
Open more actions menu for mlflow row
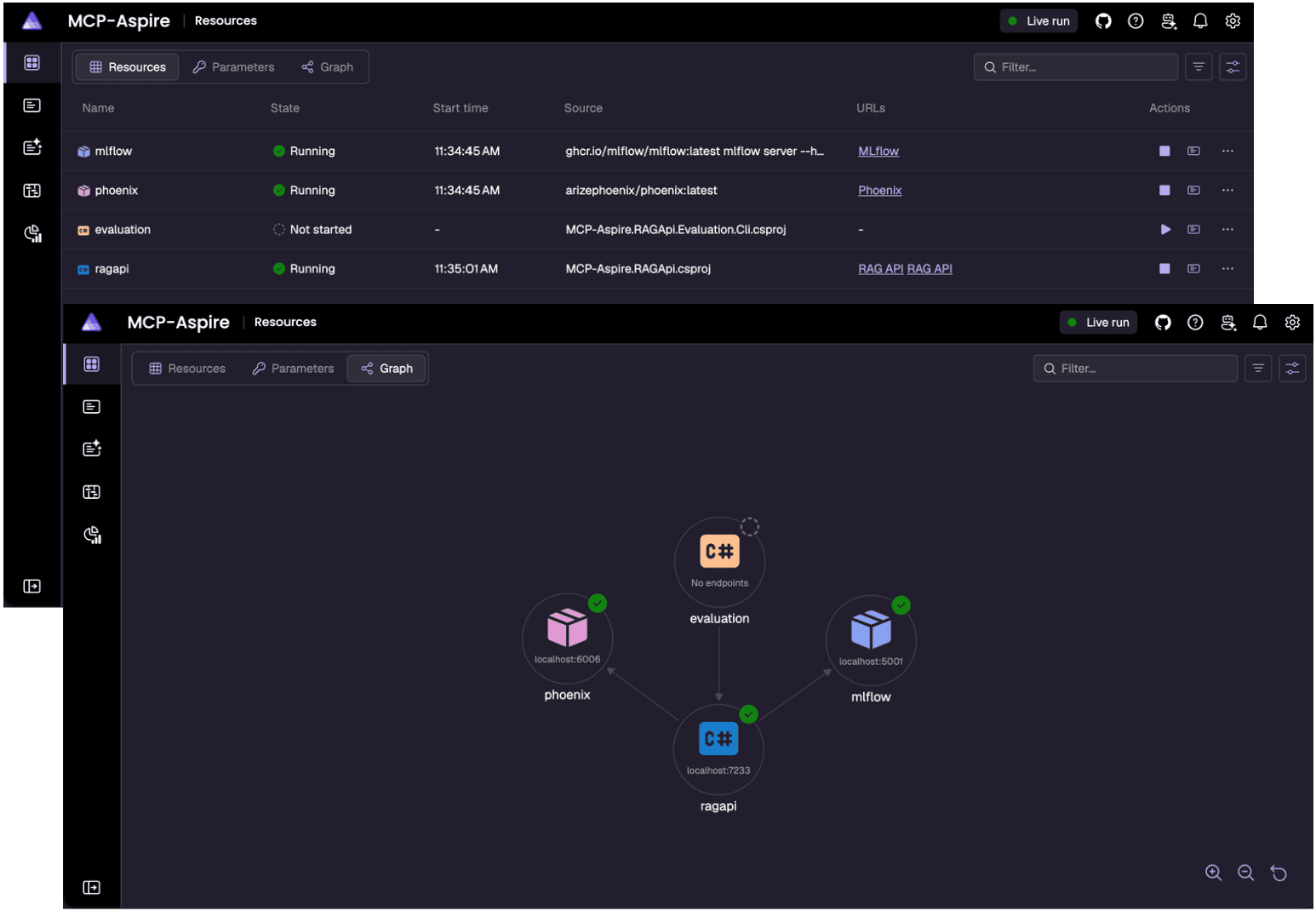(x=1227, y=151)
